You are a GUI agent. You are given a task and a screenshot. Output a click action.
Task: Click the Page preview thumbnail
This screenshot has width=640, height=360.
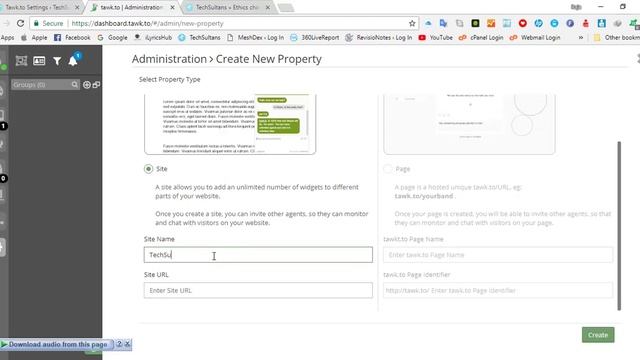[469, 124]
